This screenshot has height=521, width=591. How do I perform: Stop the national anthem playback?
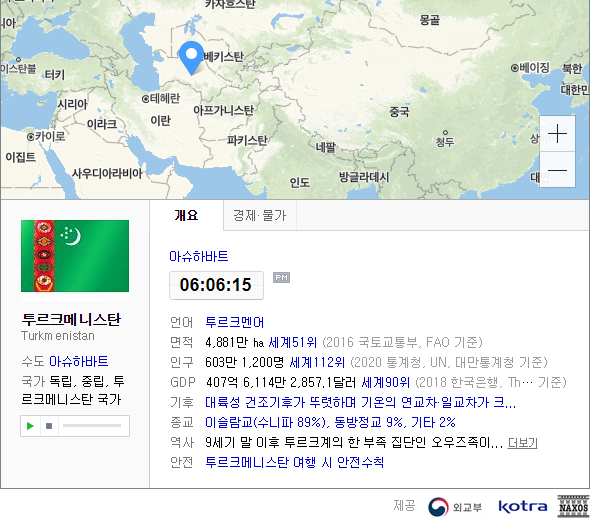(x=49, y=426)
